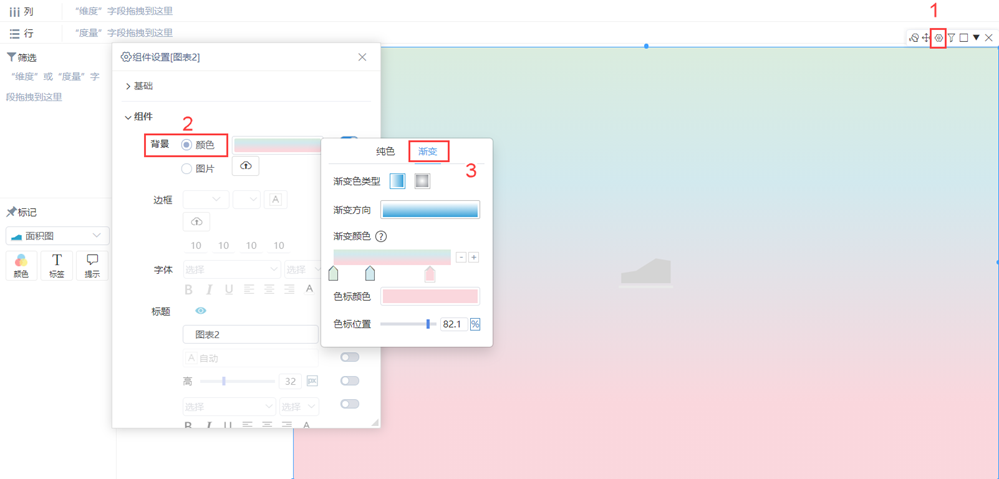
Task: Open the black triangle menu in chart toolbar
Action: click(976, 38)
